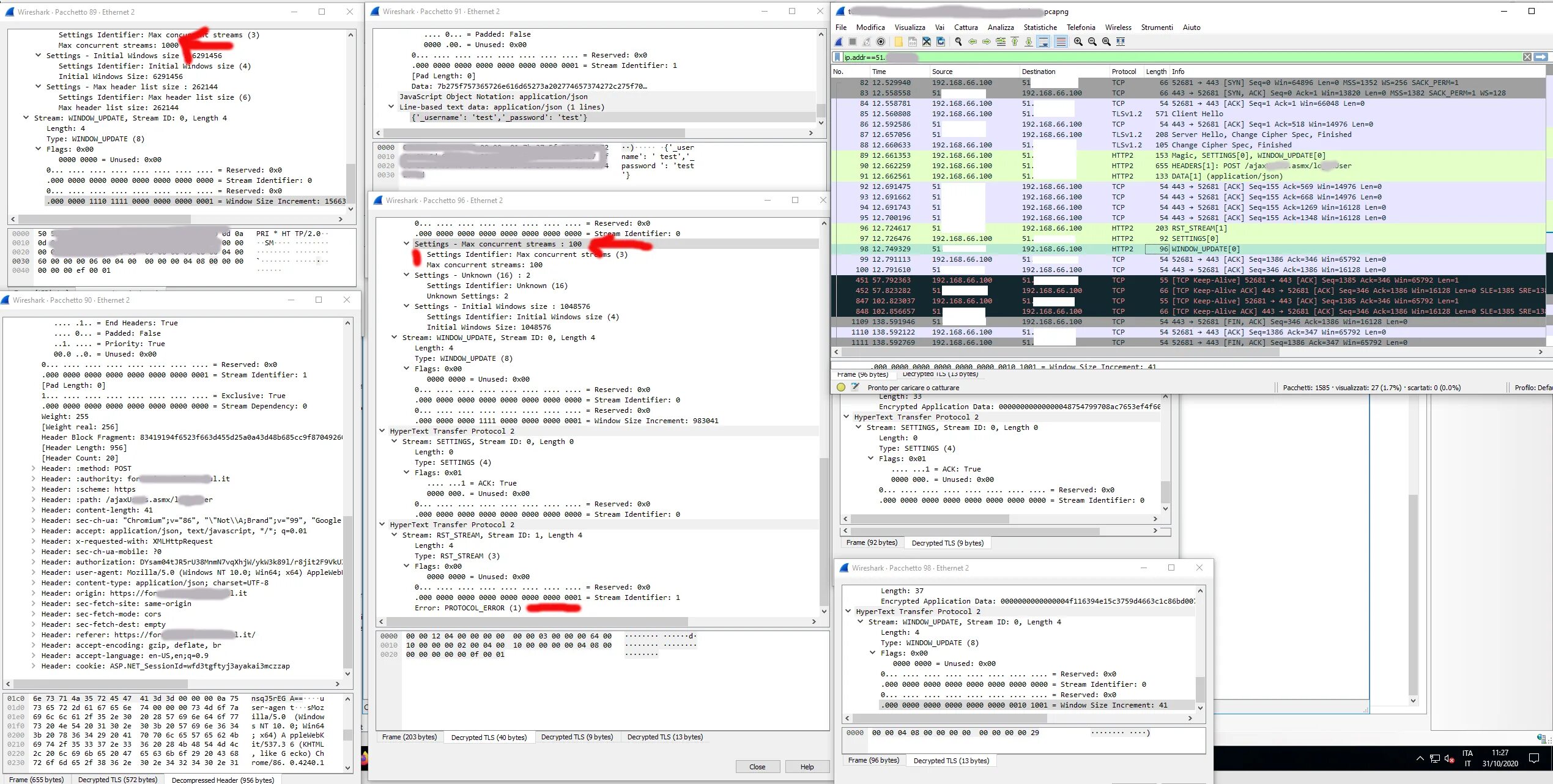Open capture options gear icon
The width and height of the screenshot is (1553, 784).
point(881,42)
